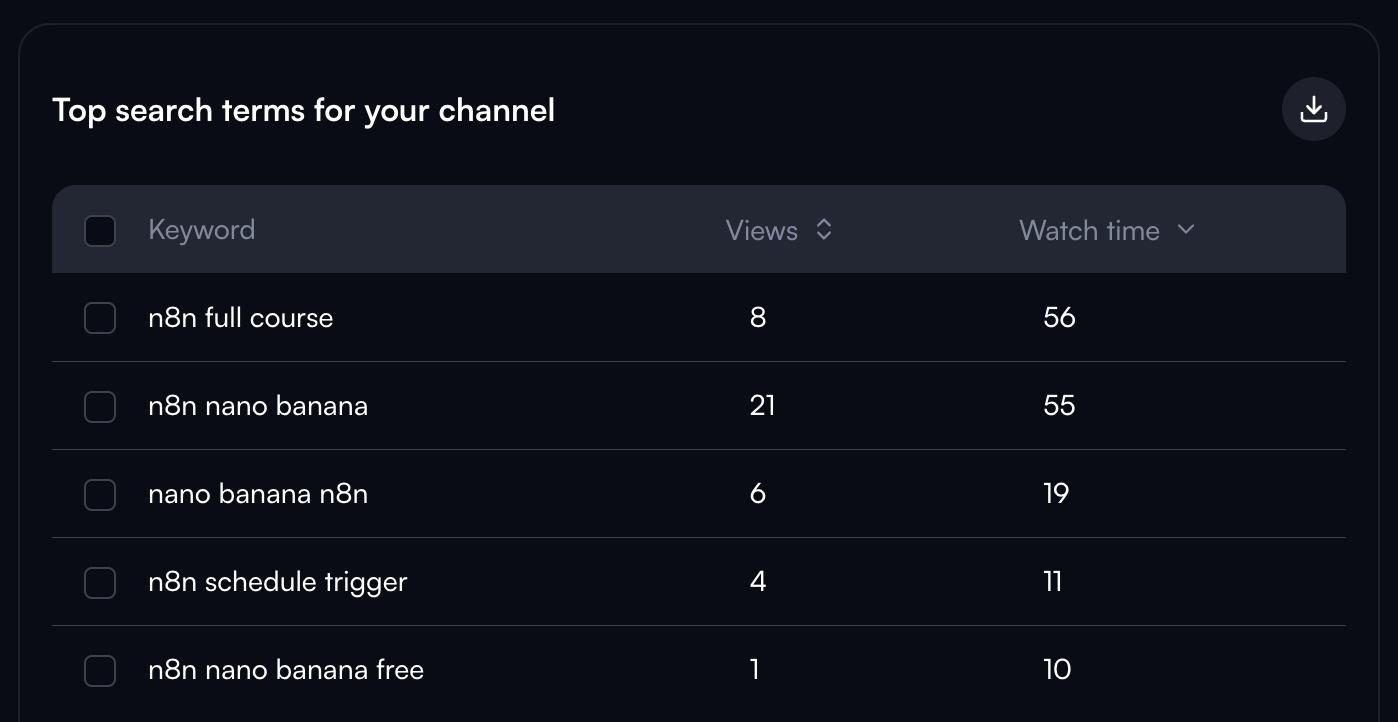Enable the 'n8n nano banana free' checkbox
The image size is (1398, 722).
(100, 670)
